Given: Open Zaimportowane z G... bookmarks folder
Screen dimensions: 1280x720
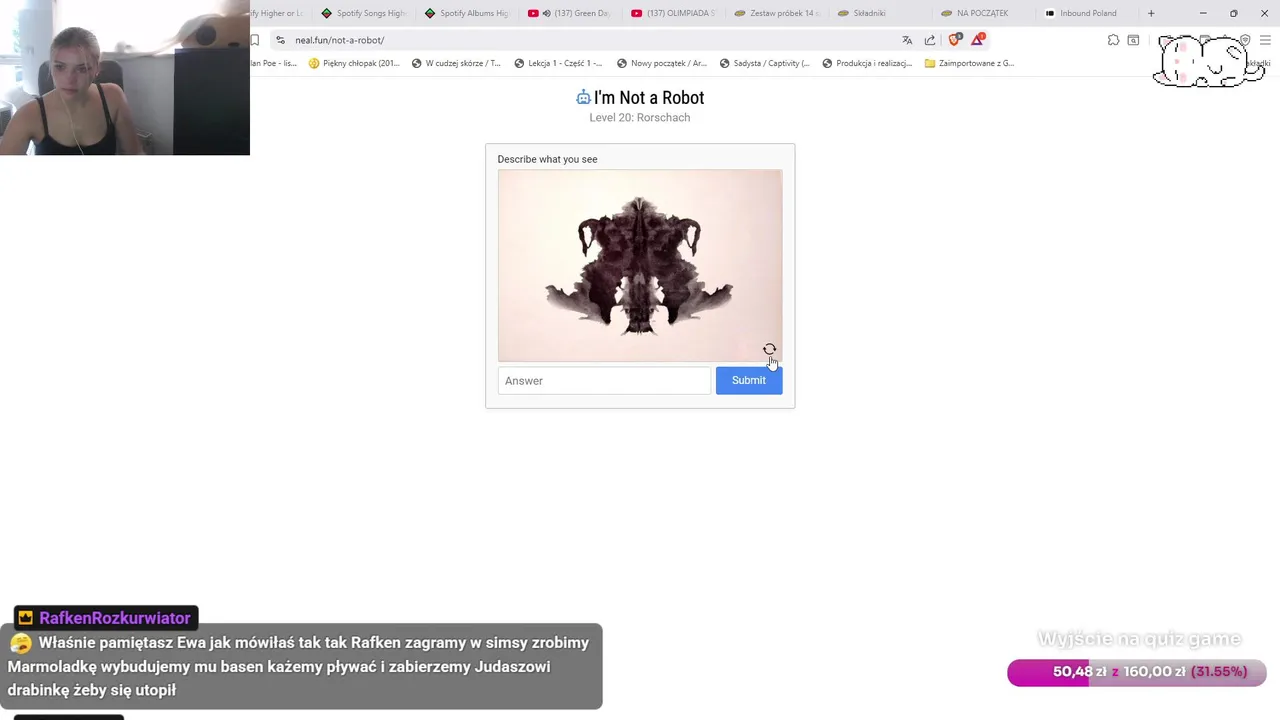Looking at the screenshot, I should (969, 63).
